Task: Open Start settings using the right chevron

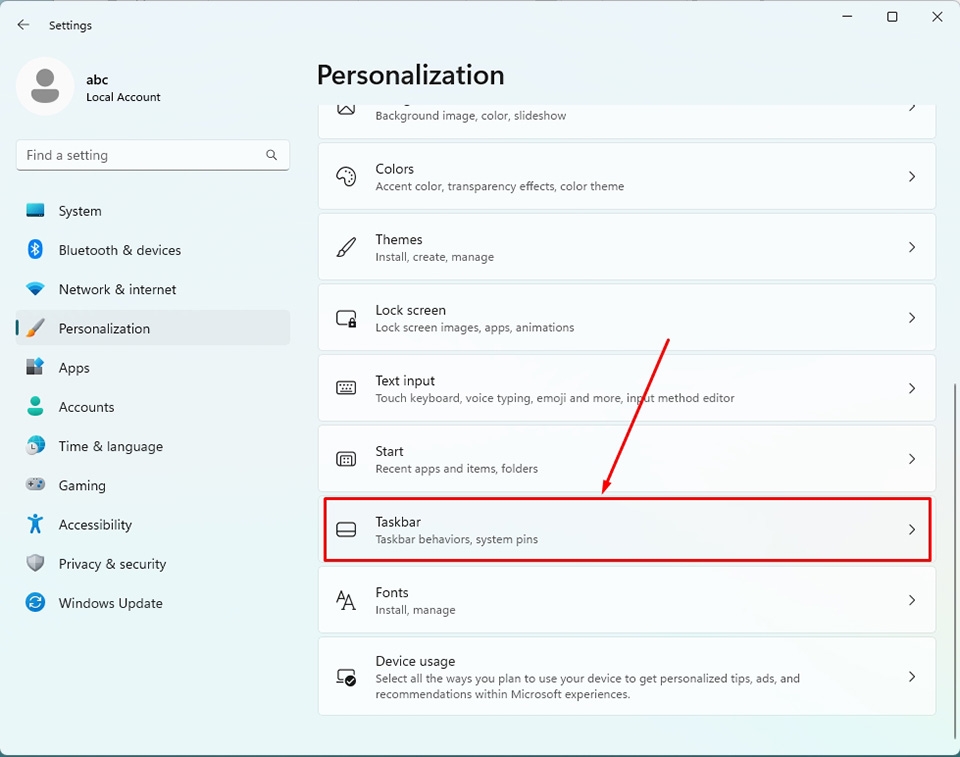Action: 912,459
